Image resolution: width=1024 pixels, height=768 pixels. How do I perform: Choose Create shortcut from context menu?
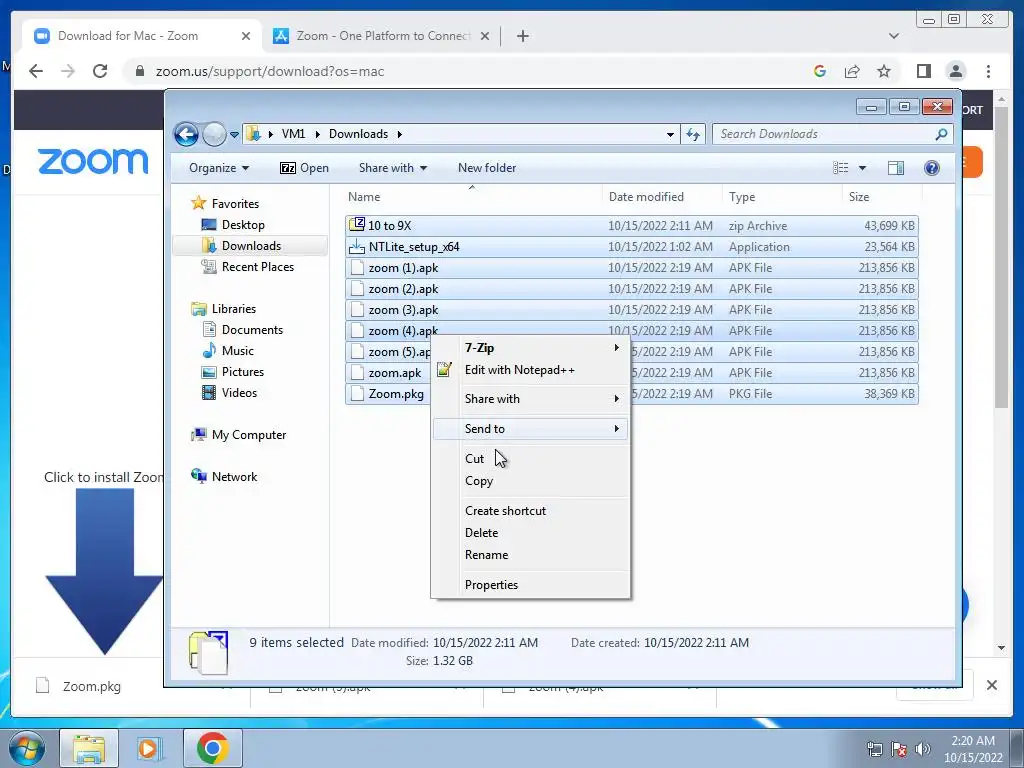coord(530,511)
